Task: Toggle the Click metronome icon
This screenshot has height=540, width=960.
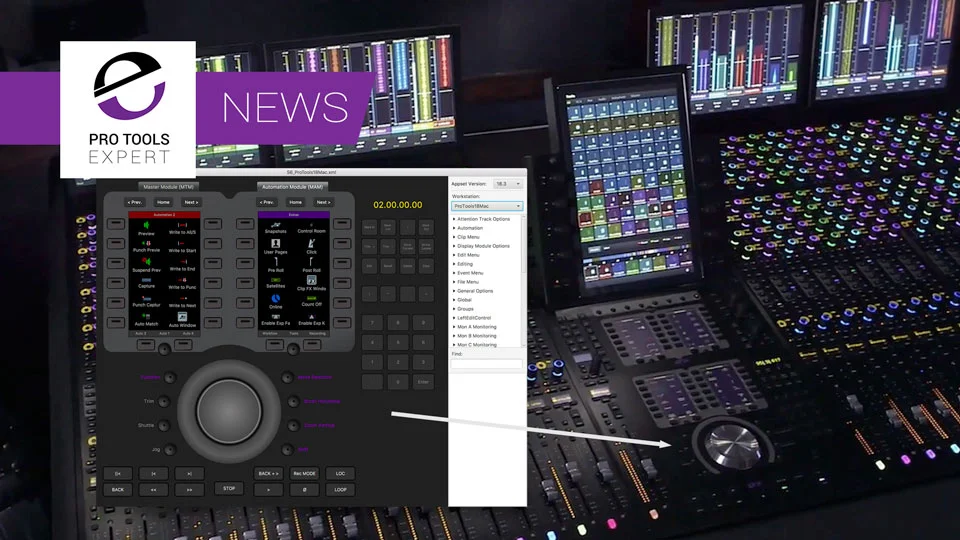Action: (312, 244)
